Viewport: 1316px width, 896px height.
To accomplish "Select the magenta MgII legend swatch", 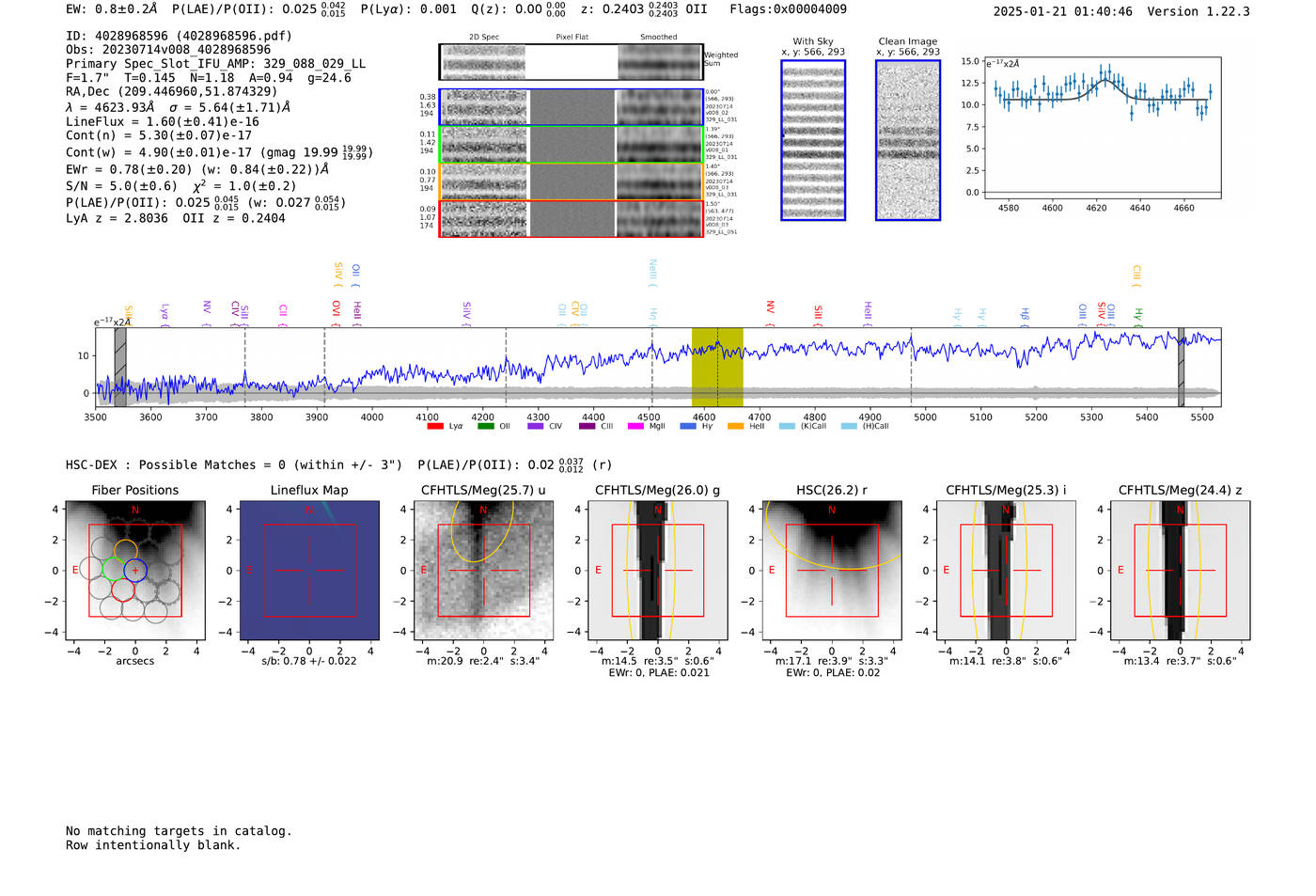I will (635, 426).
